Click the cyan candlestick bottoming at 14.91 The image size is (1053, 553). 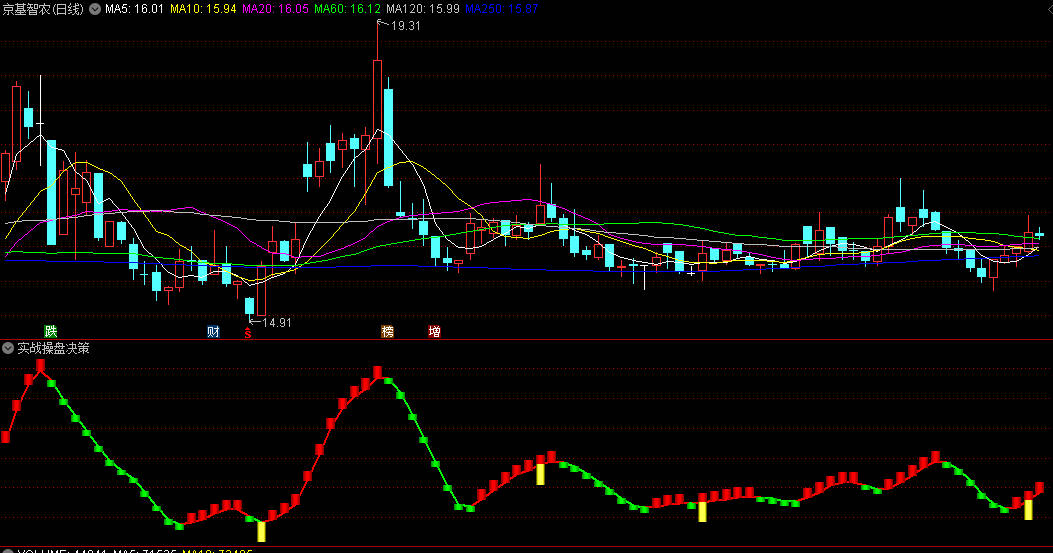tap(250, 306)
